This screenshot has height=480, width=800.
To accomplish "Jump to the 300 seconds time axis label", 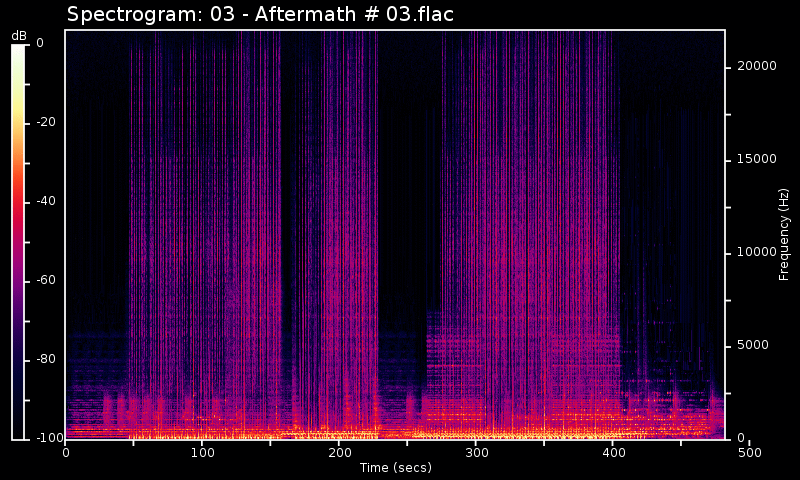I will pos(476,453).
